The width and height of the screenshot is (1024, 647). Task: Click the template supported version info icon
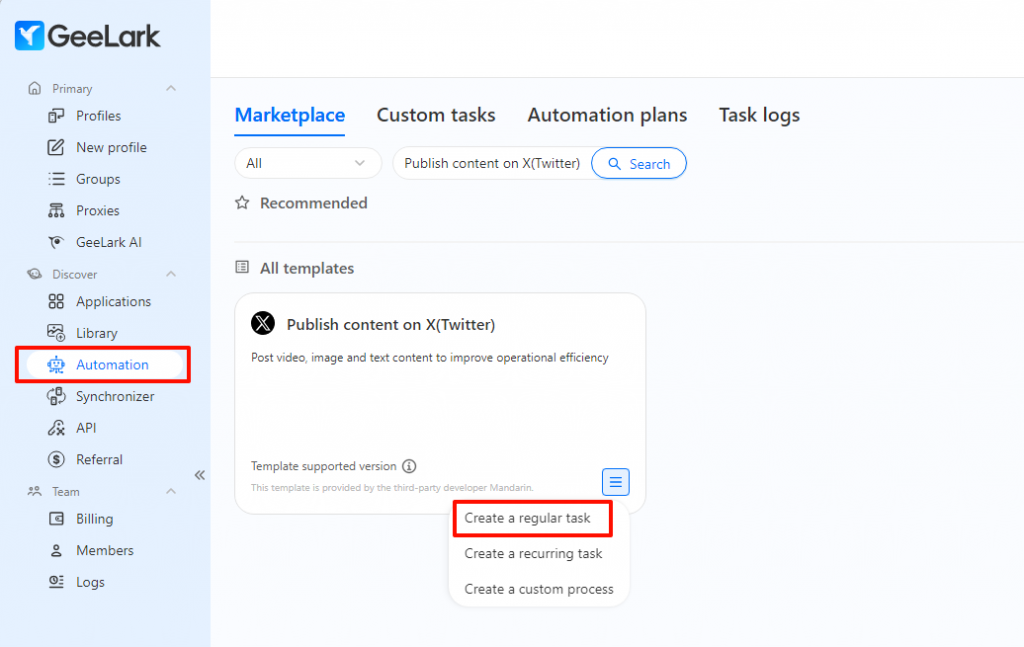409,466
